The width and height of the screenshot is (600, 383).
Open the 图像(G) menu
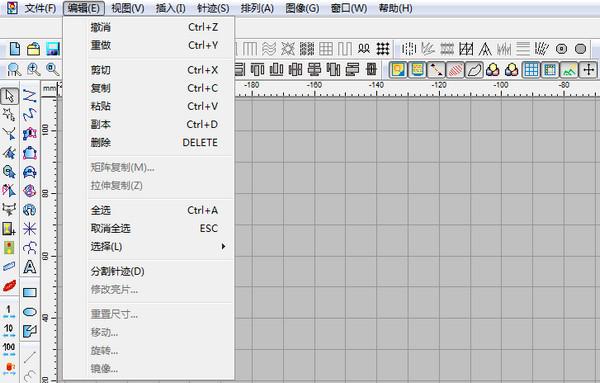[302, 8]
